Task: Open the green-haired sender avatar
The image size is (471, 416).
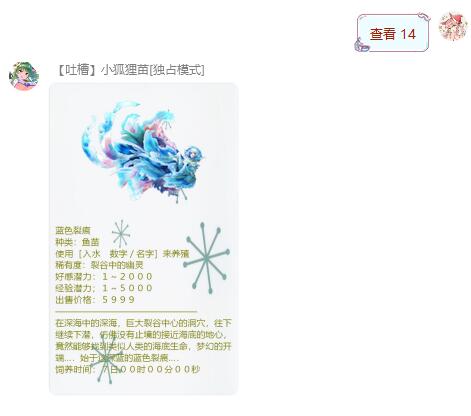Action: click(24, 76)
